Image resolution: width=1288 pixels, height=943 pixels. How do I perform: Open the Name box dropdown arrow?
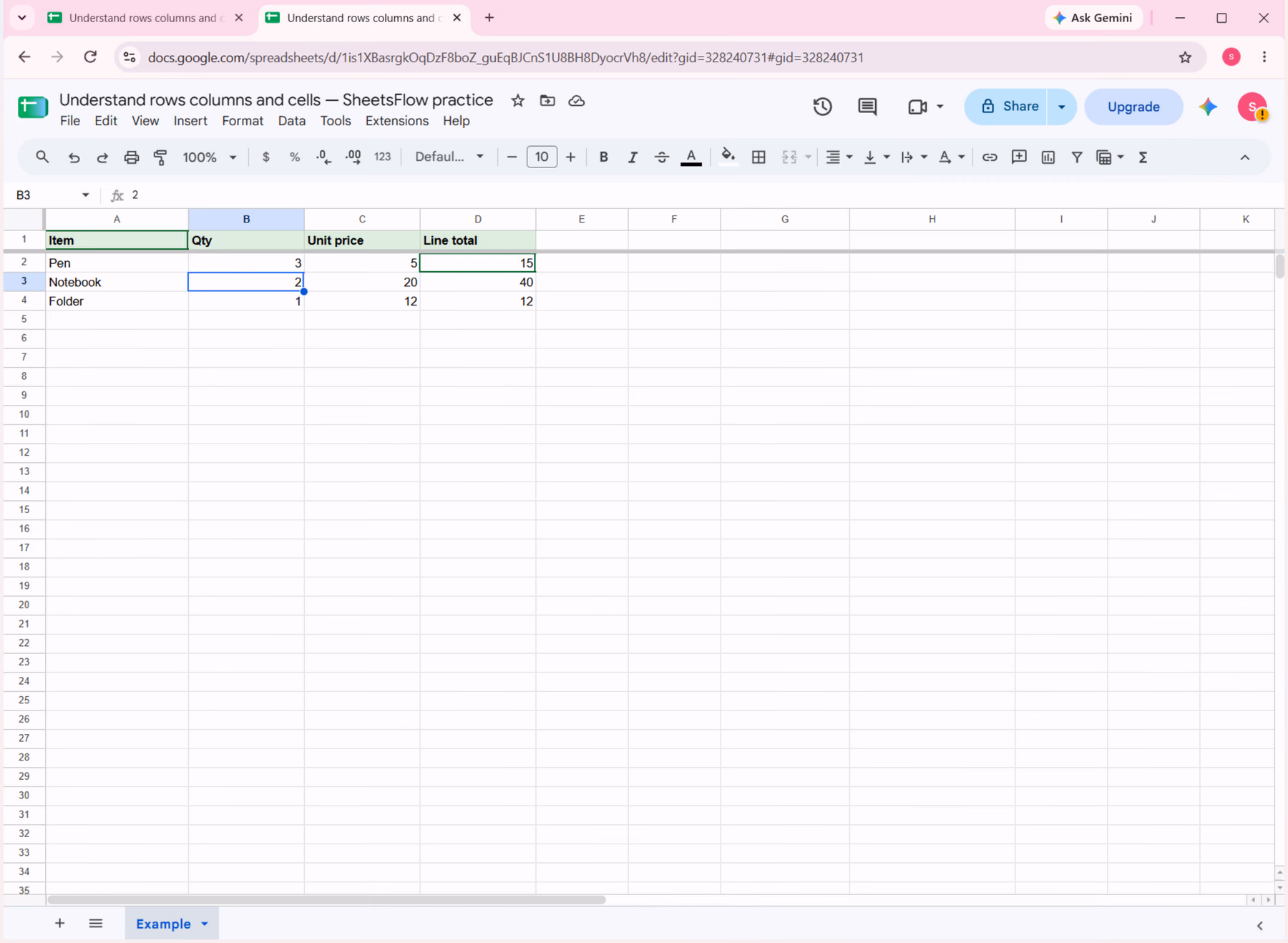tap(85, 195)
